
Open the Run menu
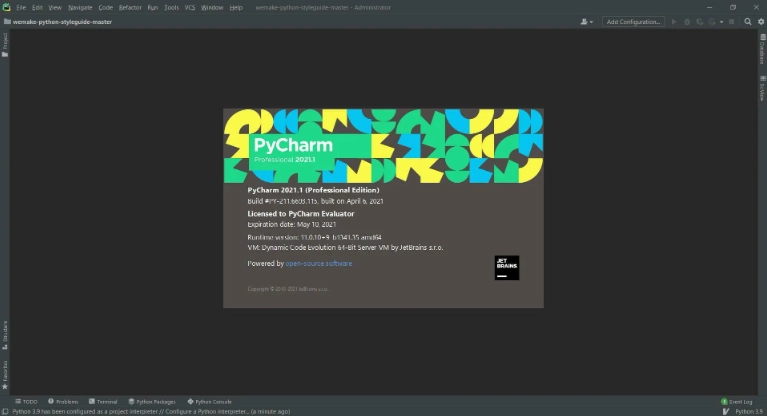[153, 7]
